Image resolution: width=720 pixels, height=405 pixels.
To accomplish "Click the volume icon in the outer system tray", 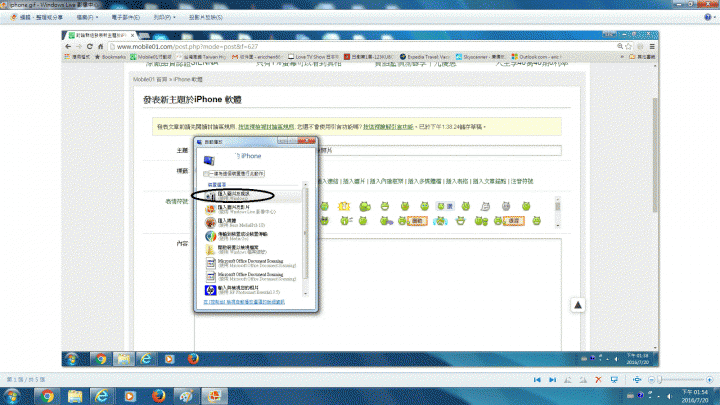I will pos(669,396).
